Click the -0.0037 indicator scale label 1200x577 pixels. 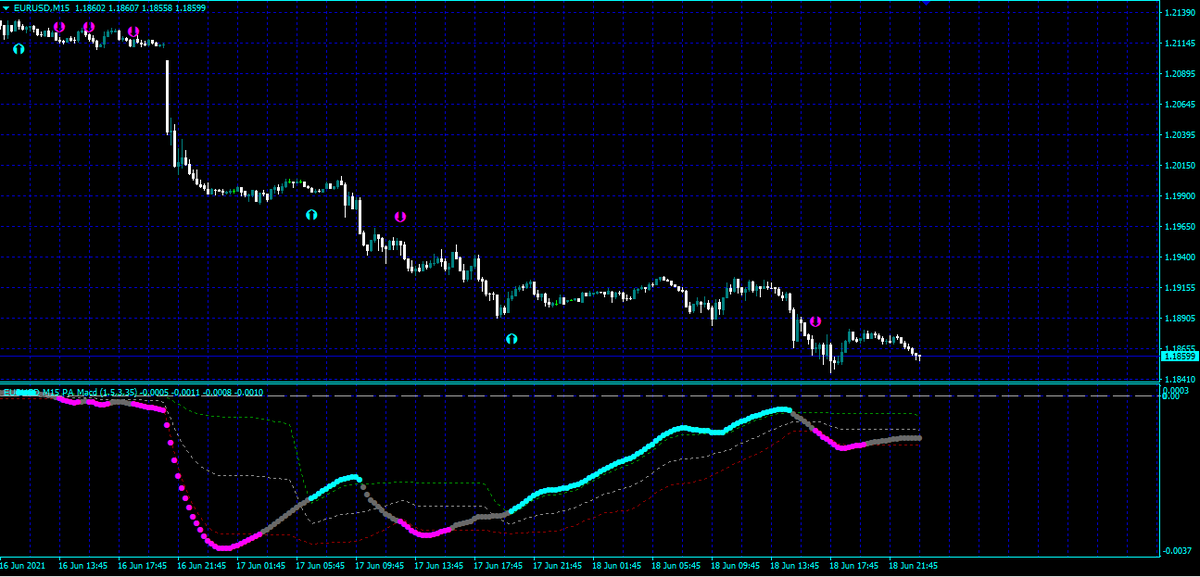tap(1178, 552)
